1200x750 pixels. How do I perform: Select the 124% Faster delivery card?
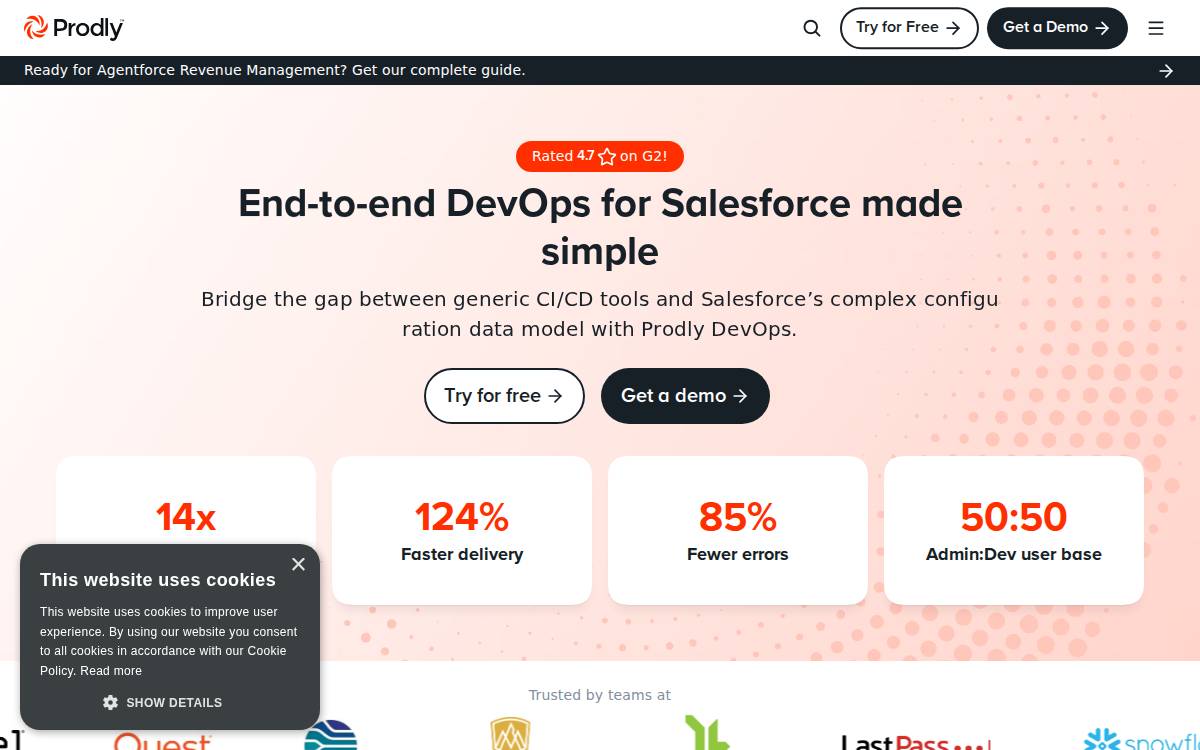(x=462, y=530)
